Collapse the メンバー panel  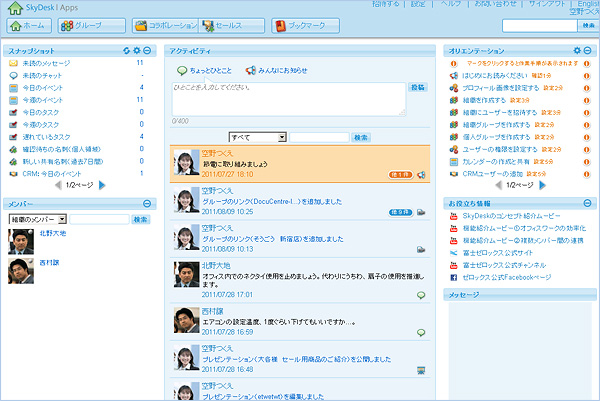coord(147,203)
